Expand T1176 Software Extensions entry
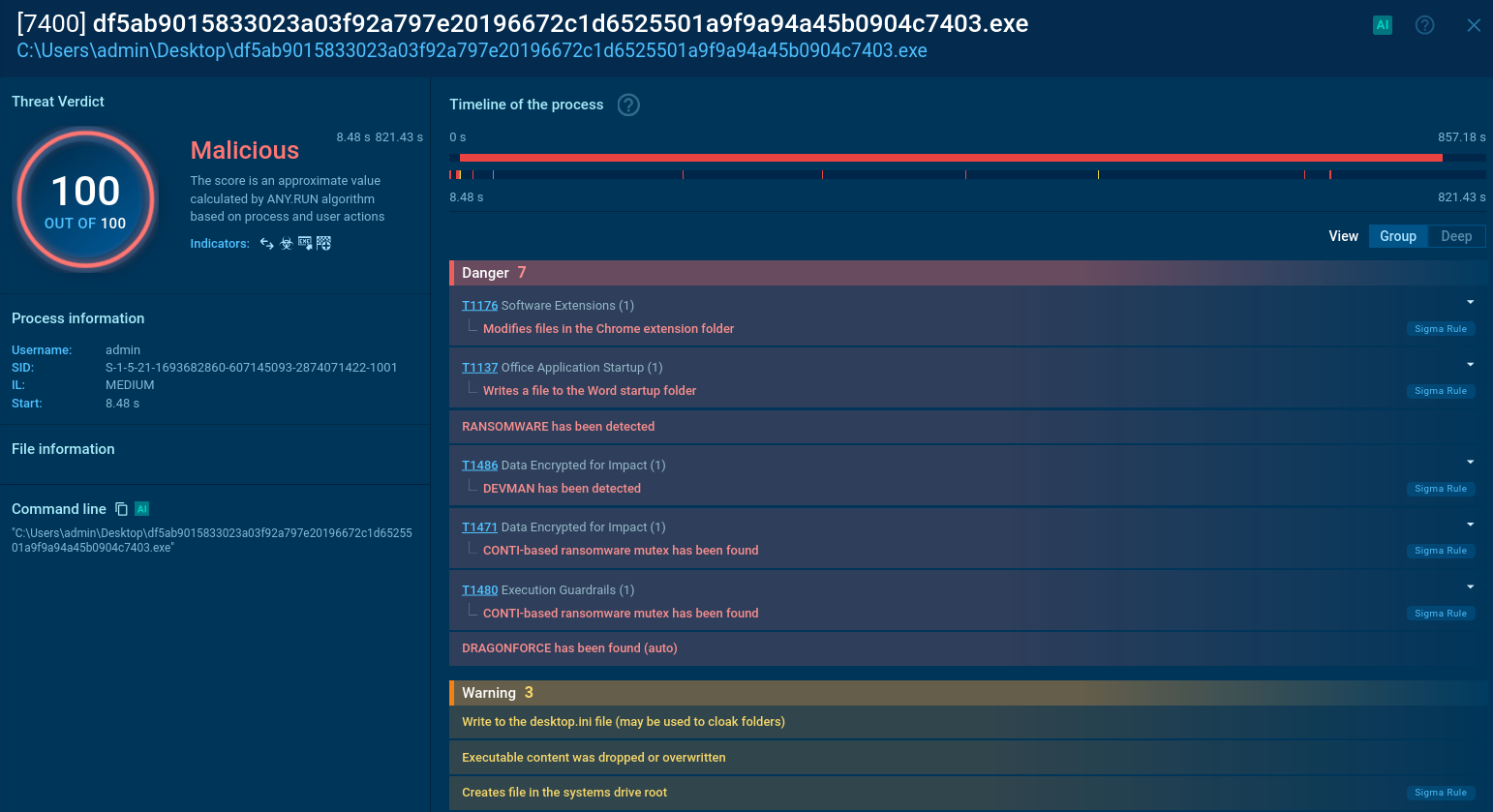Viewport: 1493px width, 812px height. click(x=1471, y=303)
